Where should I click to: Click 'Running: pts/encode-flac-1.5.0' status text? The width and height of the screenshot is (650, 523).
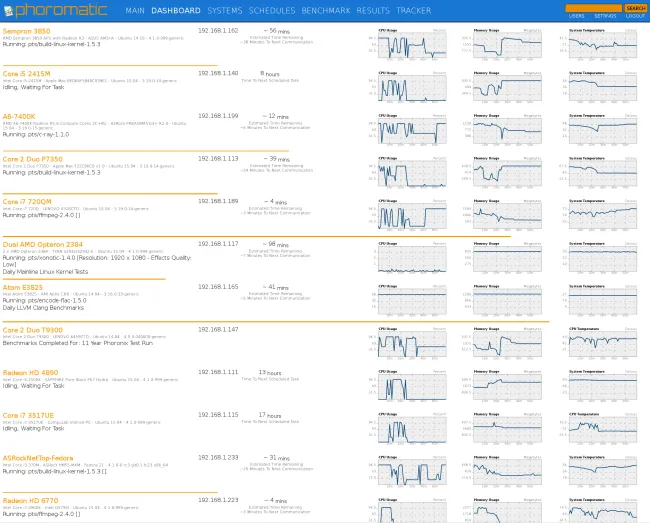(x=44, y=300)
